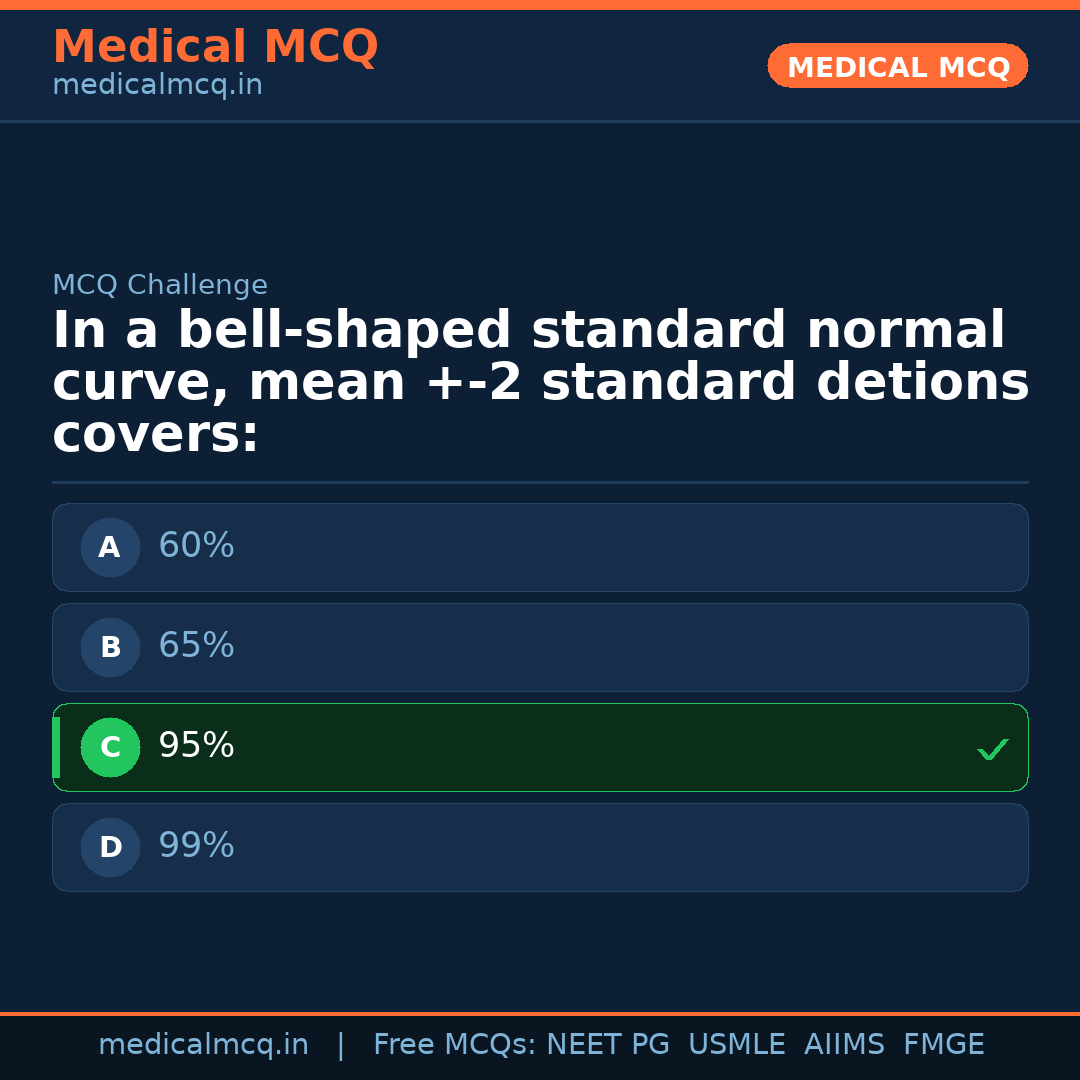Click the AIIMS footer text
The height and width of the screenshot is (1080, 1080).
(844, 1045)
